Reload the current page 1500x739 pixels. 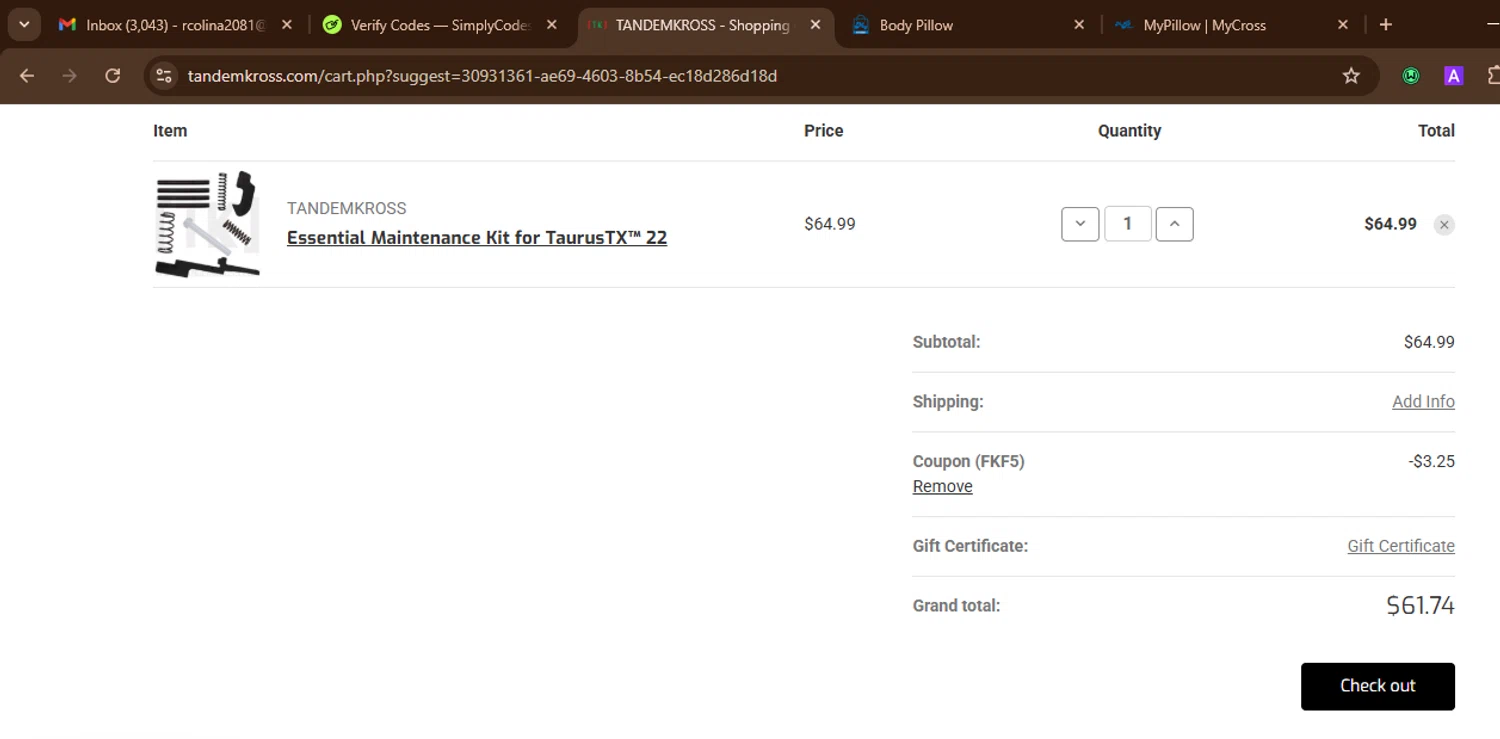point(113,76)
